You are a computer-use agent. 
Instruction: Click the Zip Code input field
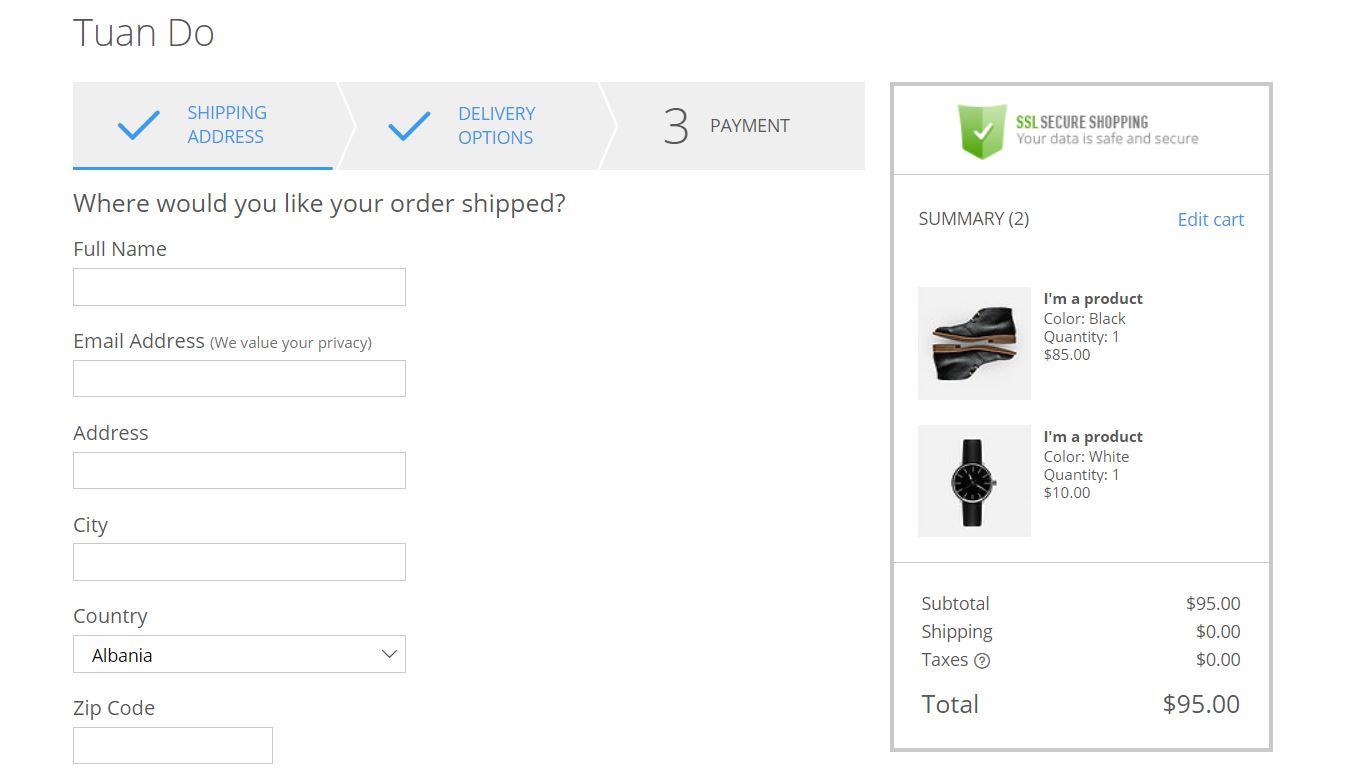point(172,746)
